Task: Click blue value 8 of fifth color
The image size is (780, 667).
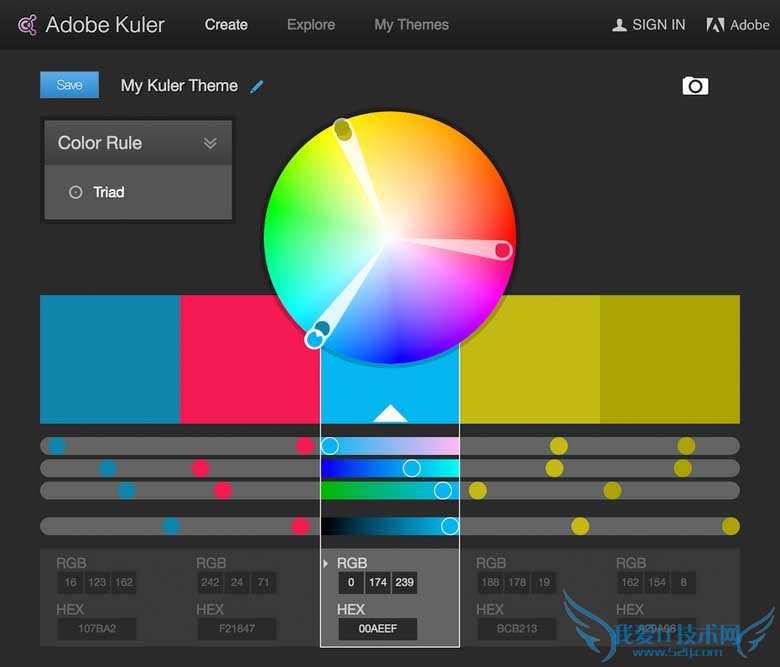Action: 683,582
